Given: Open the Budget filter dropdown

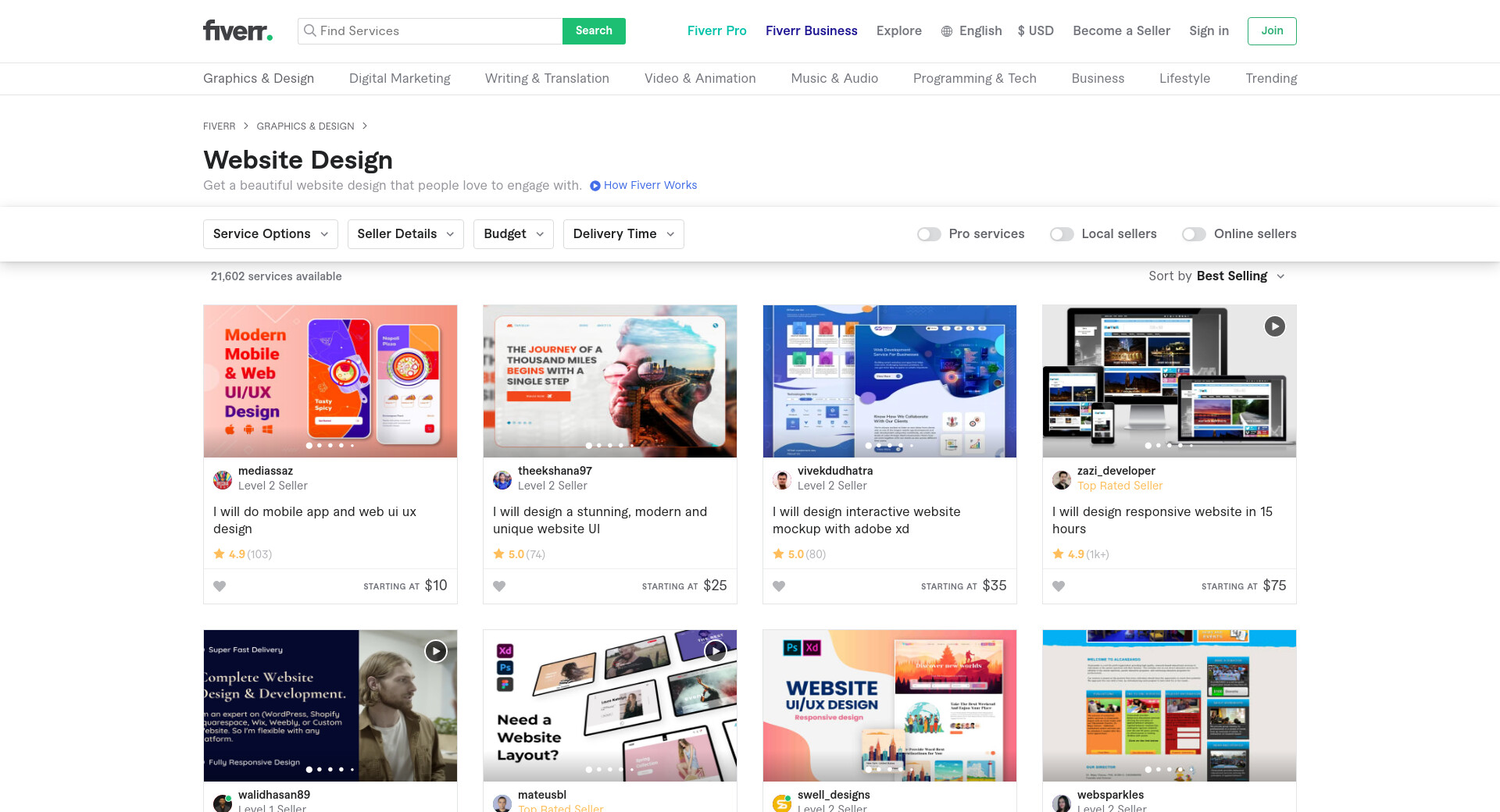Looking at the screenshot, I should [513, 234].
